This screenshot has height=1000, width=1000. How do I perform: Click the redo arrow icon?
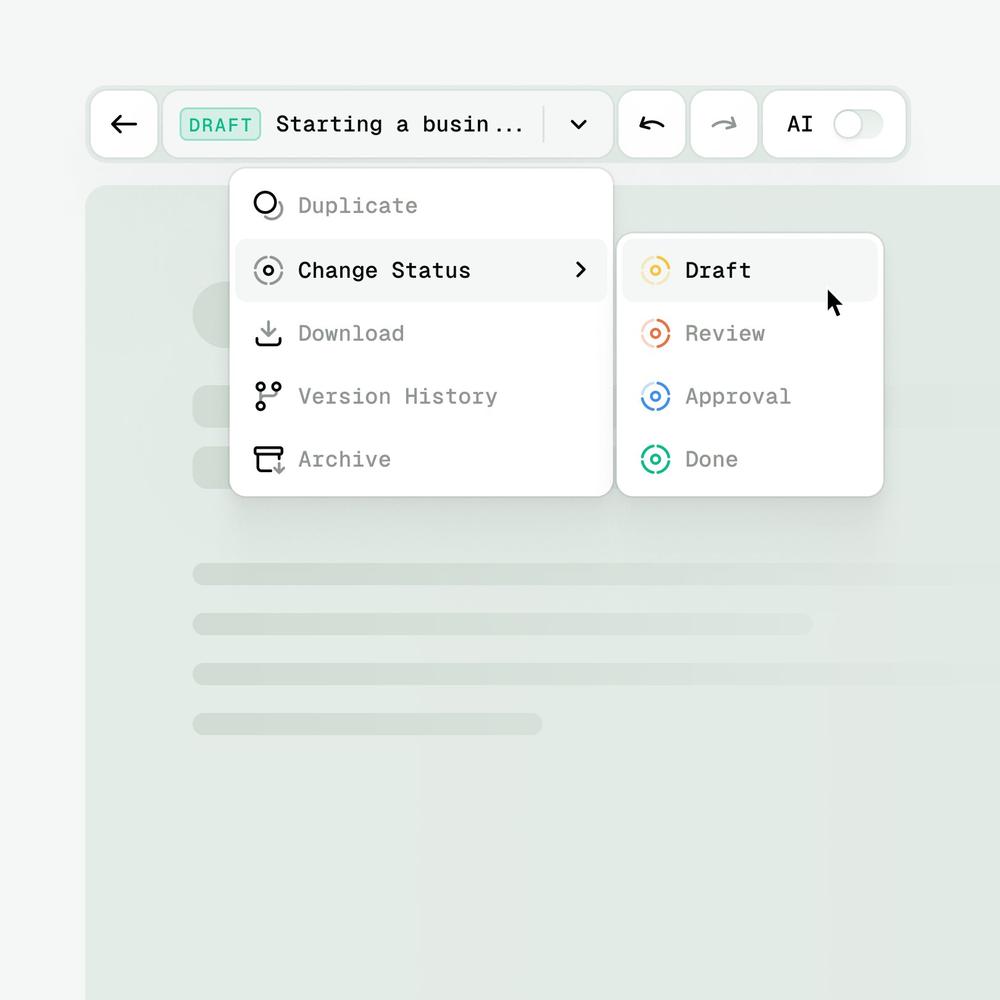tap(724, 124)
